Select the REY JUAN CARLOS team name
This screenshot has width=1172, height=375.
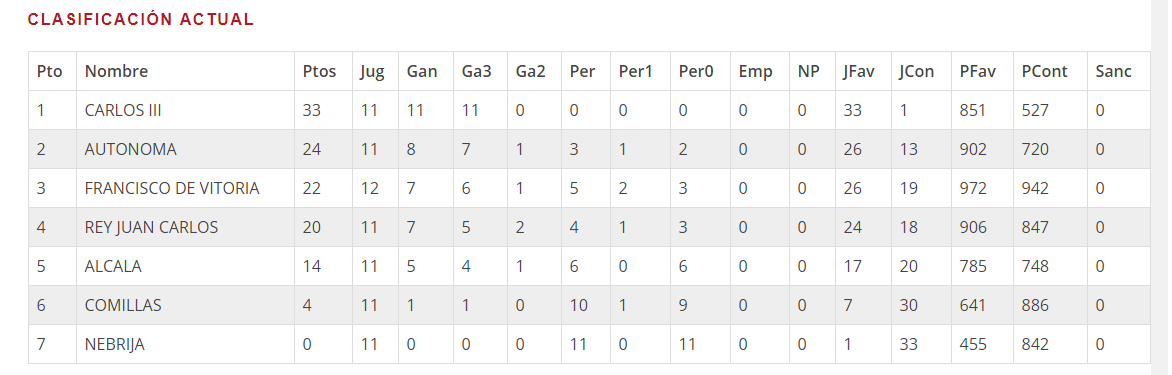pyautogui.click(x=152, y=227)
